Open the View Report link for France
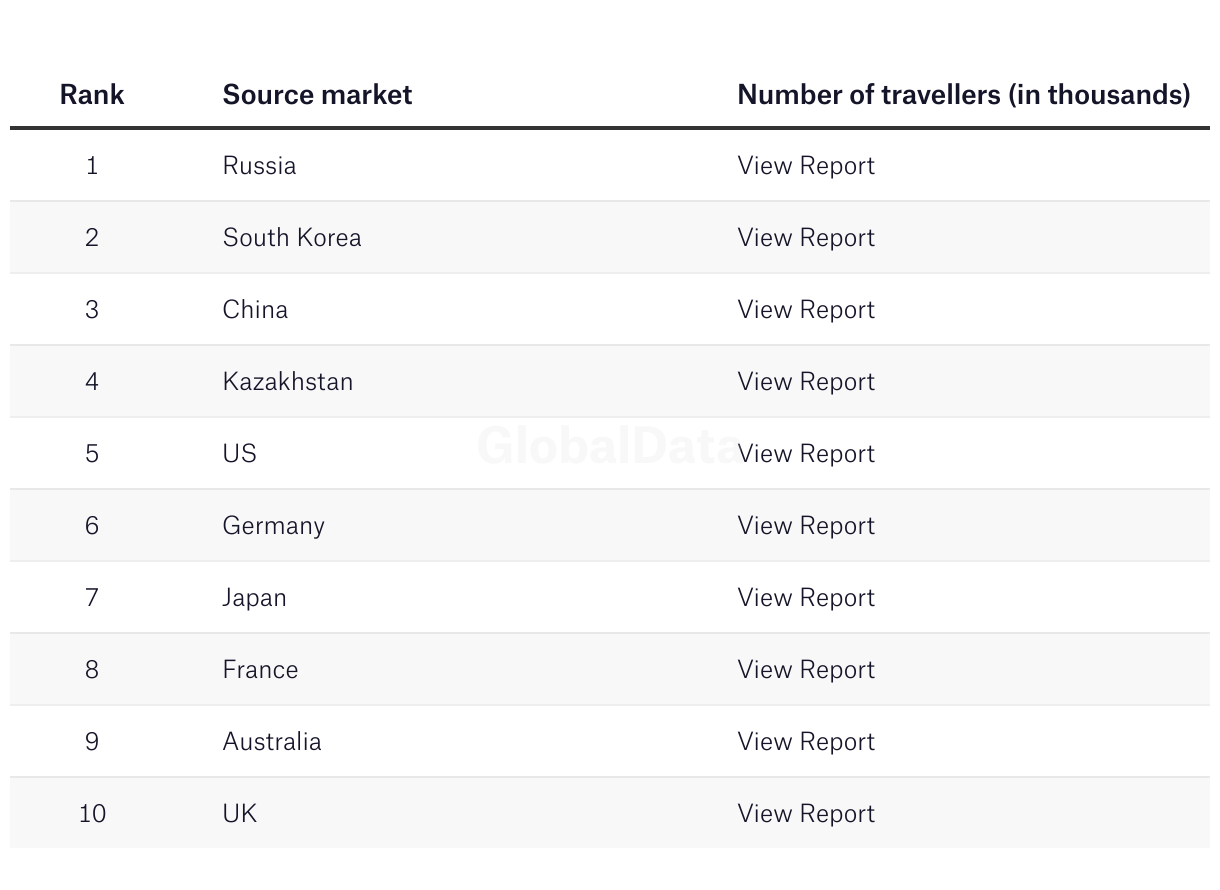The height and width of the screenshot is (890, 1220). [805, 669]
